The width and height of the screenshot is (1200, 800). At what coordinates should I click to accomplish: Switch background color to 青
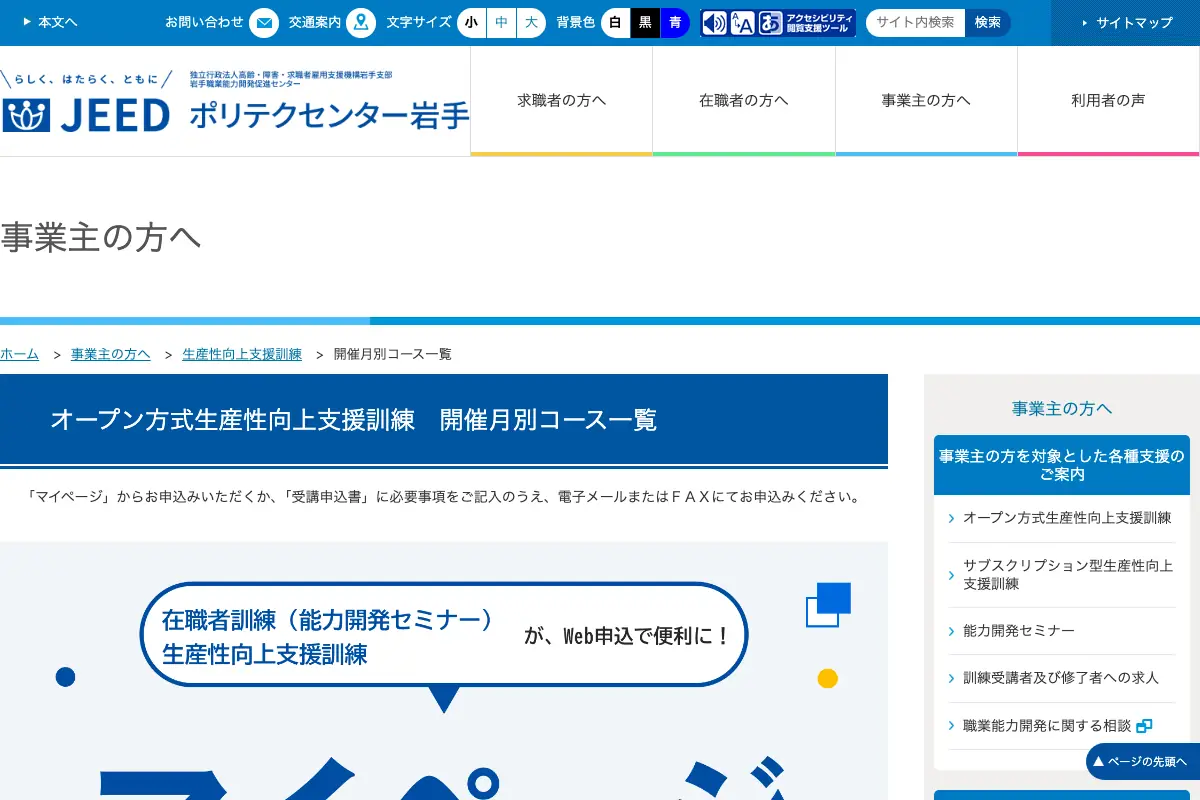click(x=675, y=22)
